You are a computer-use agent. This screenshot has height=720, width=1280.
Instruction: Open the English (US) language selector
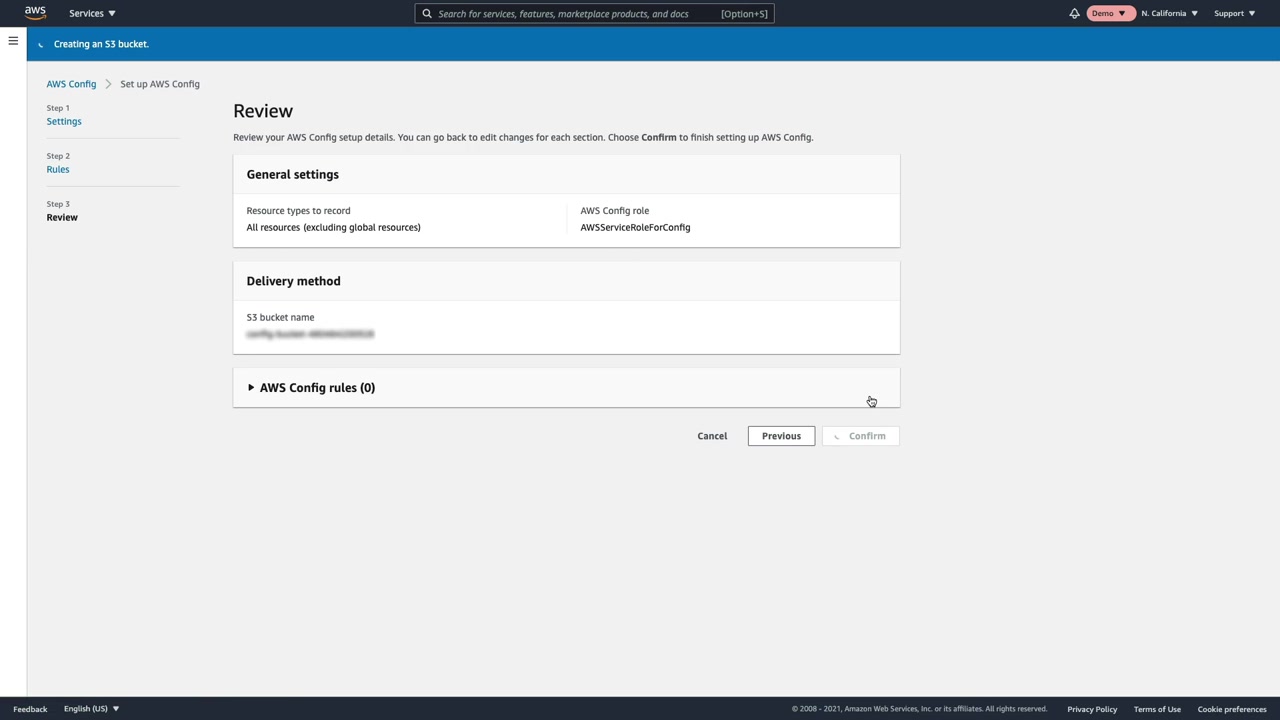tap(91, 709)
